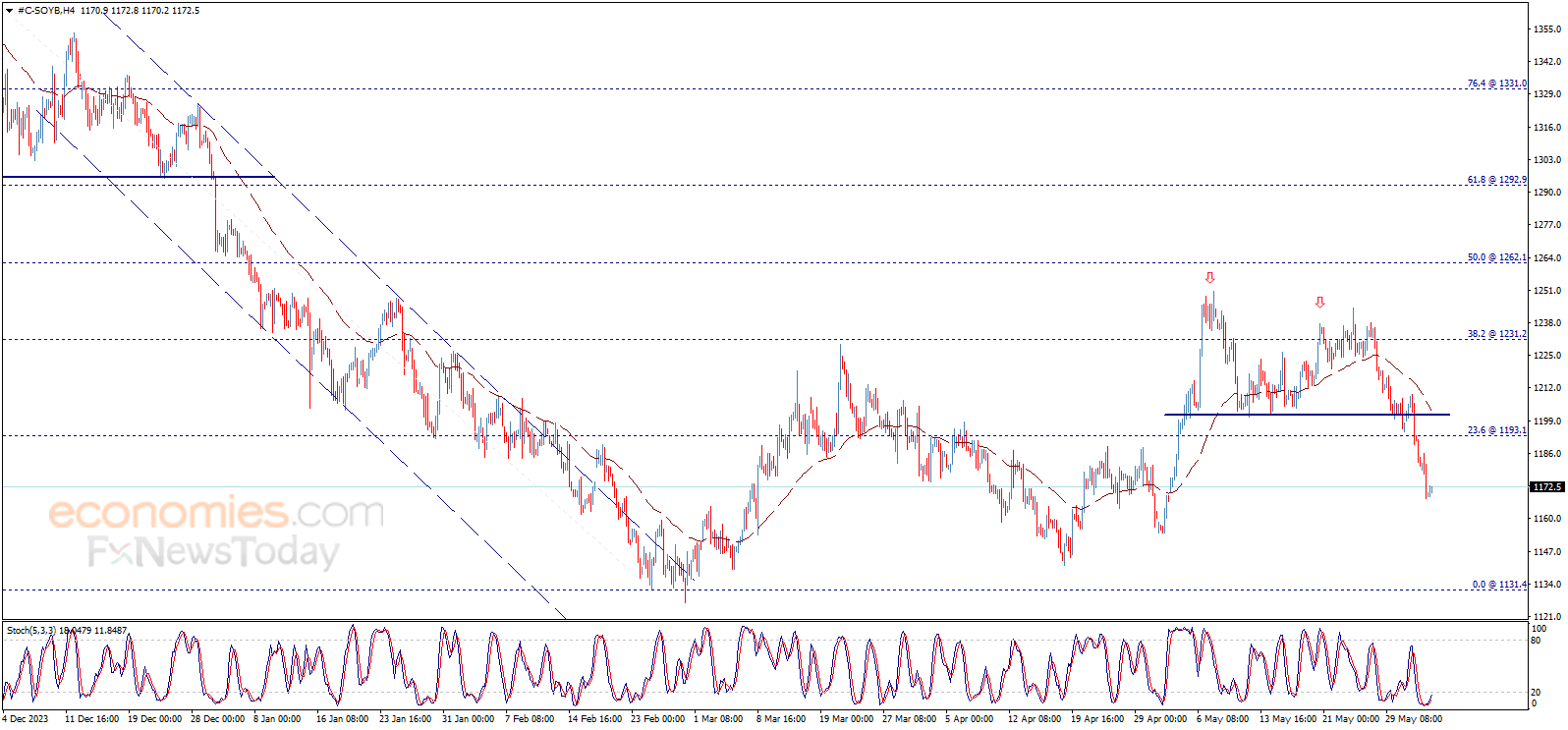Click the 27 Mar 08:00 date label

[x=910, y=719]
